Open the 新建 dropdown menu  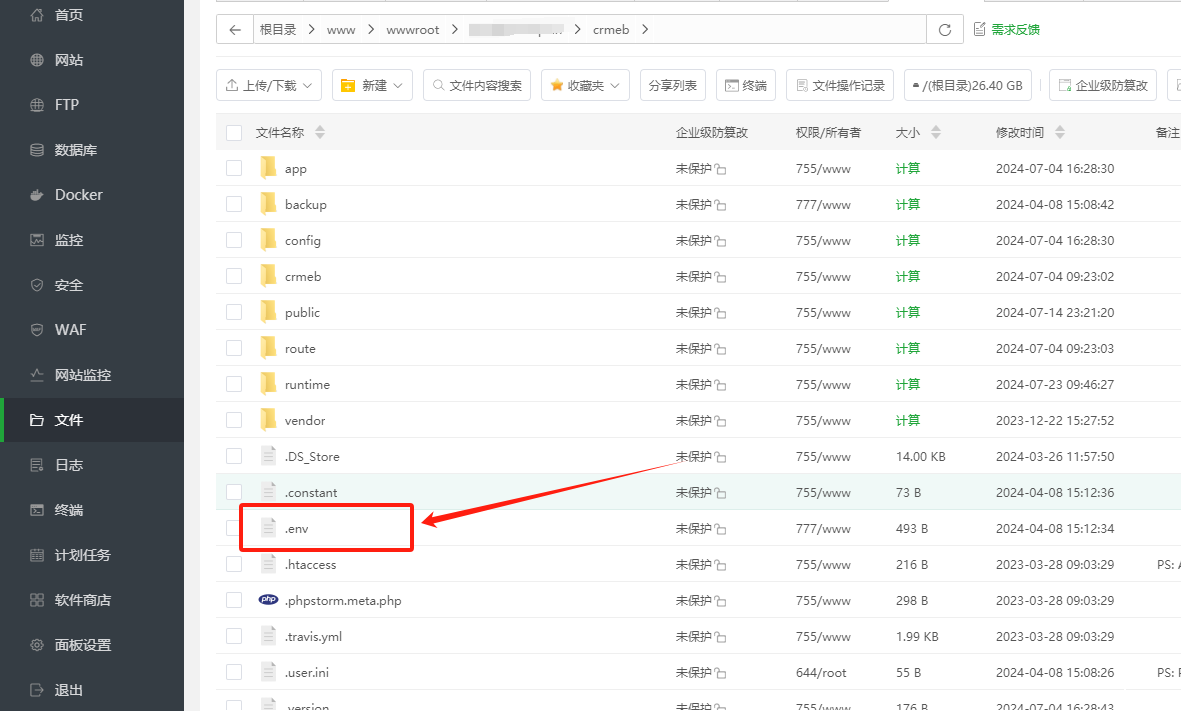[371, 86]
